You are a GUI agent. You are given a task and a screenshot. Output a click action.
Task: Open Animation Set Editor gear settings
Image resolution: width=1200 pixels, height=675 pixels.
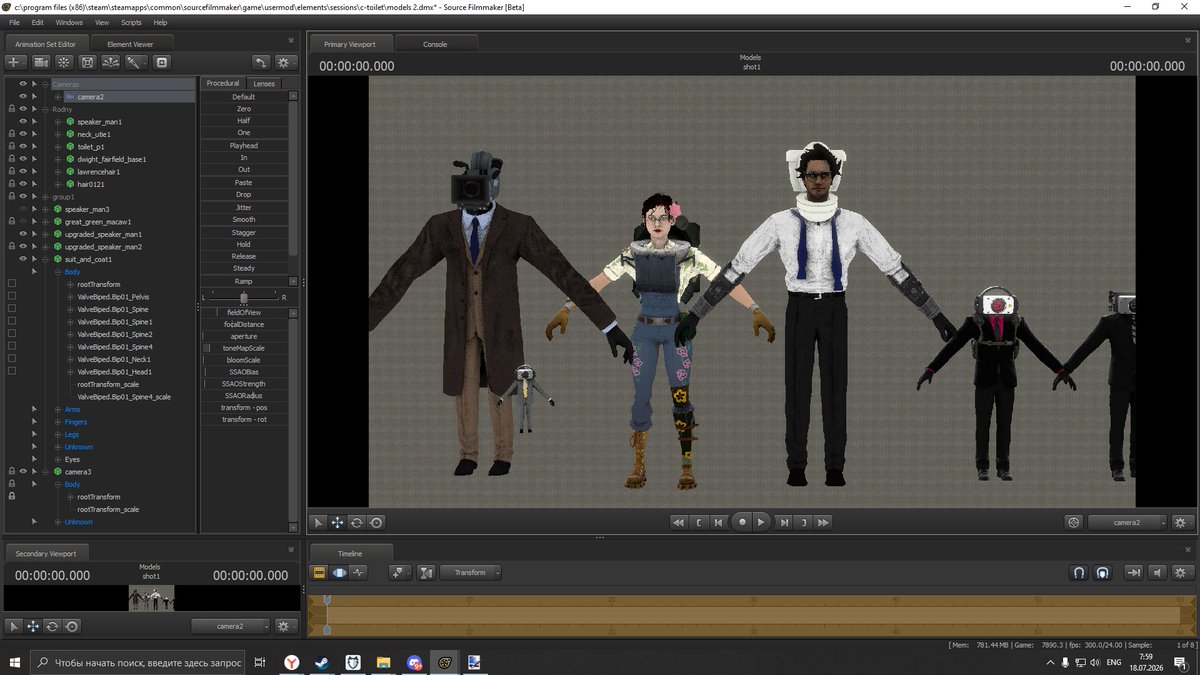[x=285, y=62]
